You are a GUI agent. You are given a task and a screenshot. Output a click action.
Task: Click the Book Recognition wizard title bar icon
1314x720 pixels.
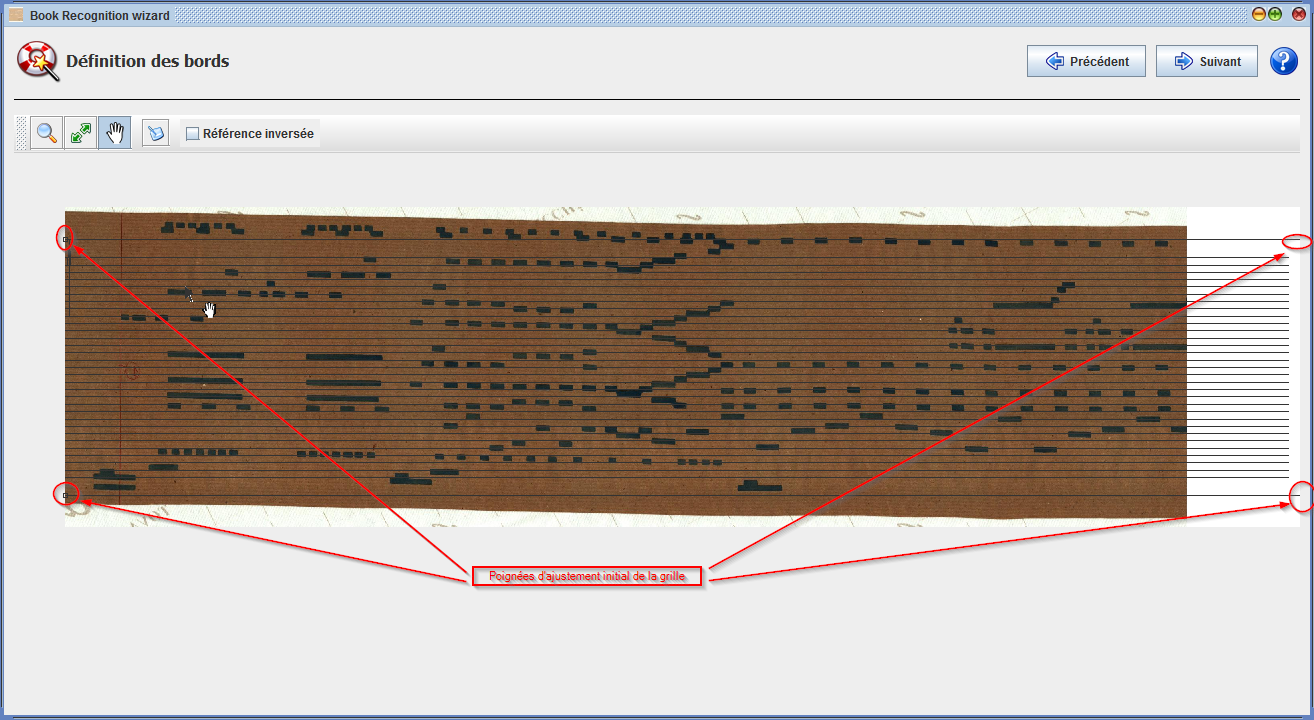click(16, 15)
